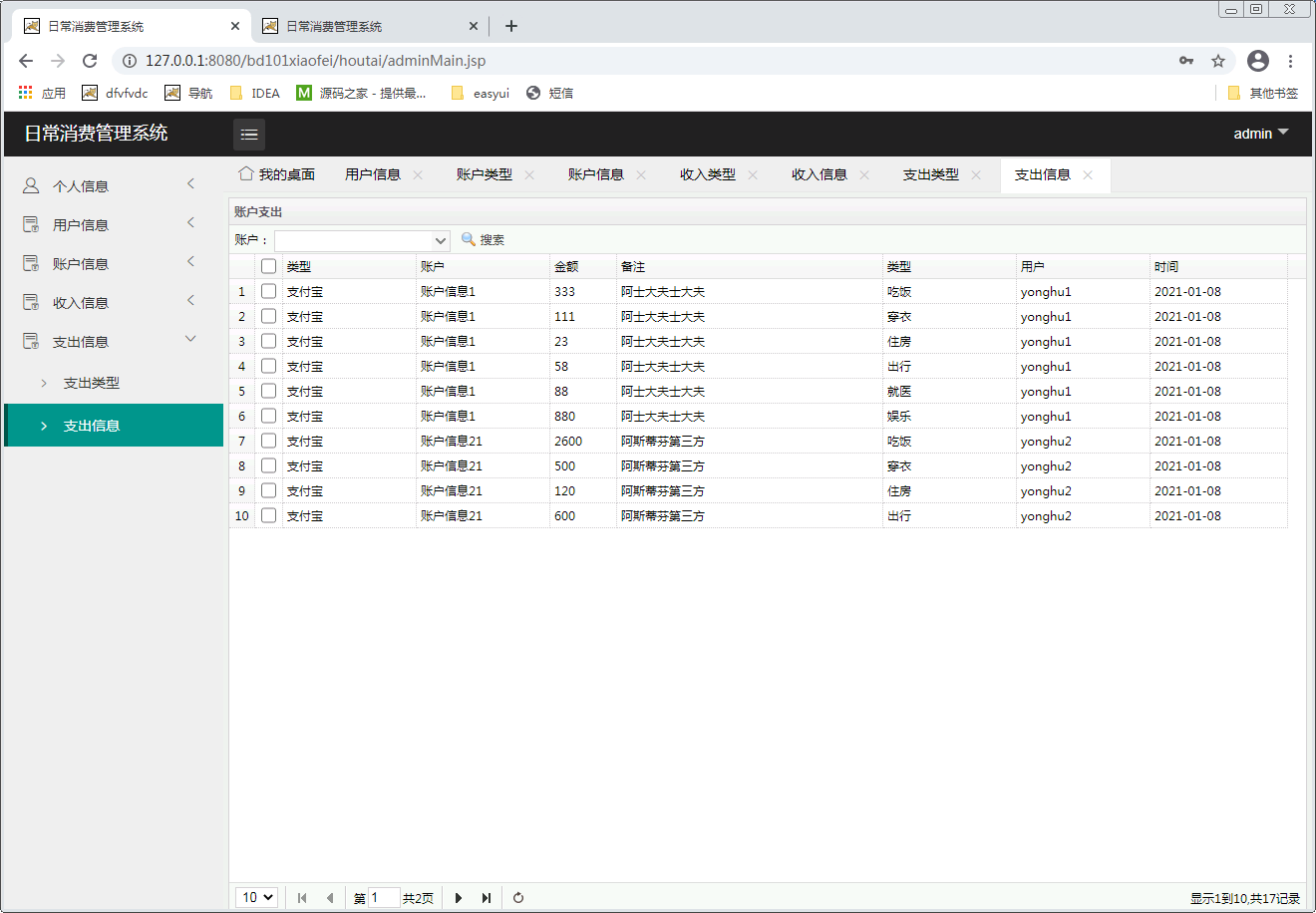
Task: Bookmark this page with star icon
Action: click(1218, 61)
